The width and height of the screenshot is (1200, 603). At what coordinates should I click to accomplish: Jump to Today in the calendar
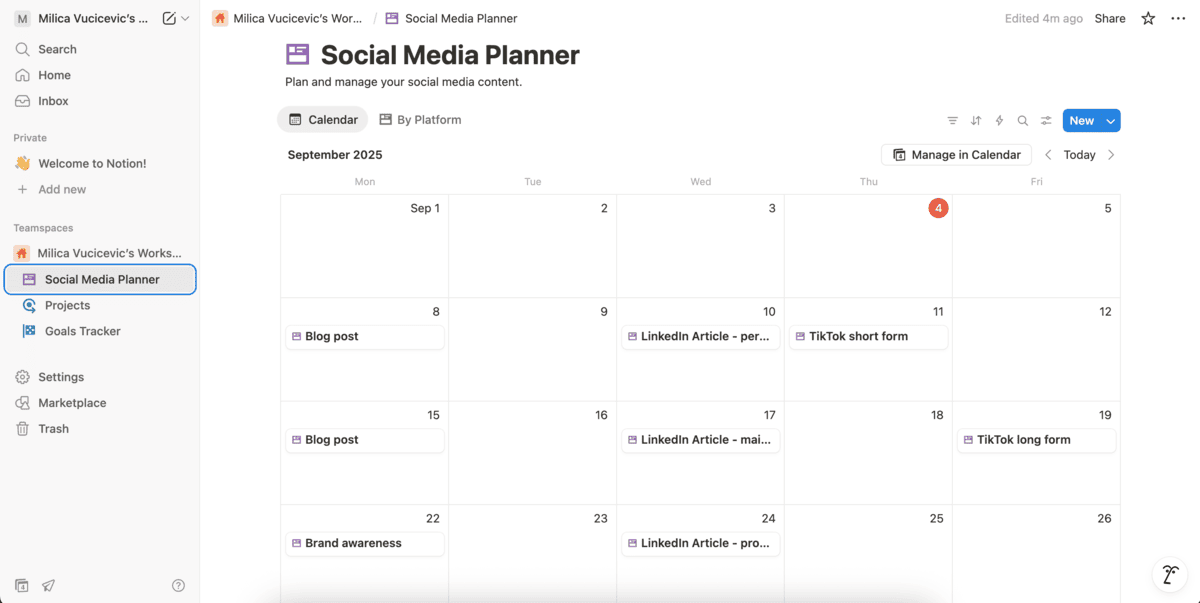[x=1079, y=155]
